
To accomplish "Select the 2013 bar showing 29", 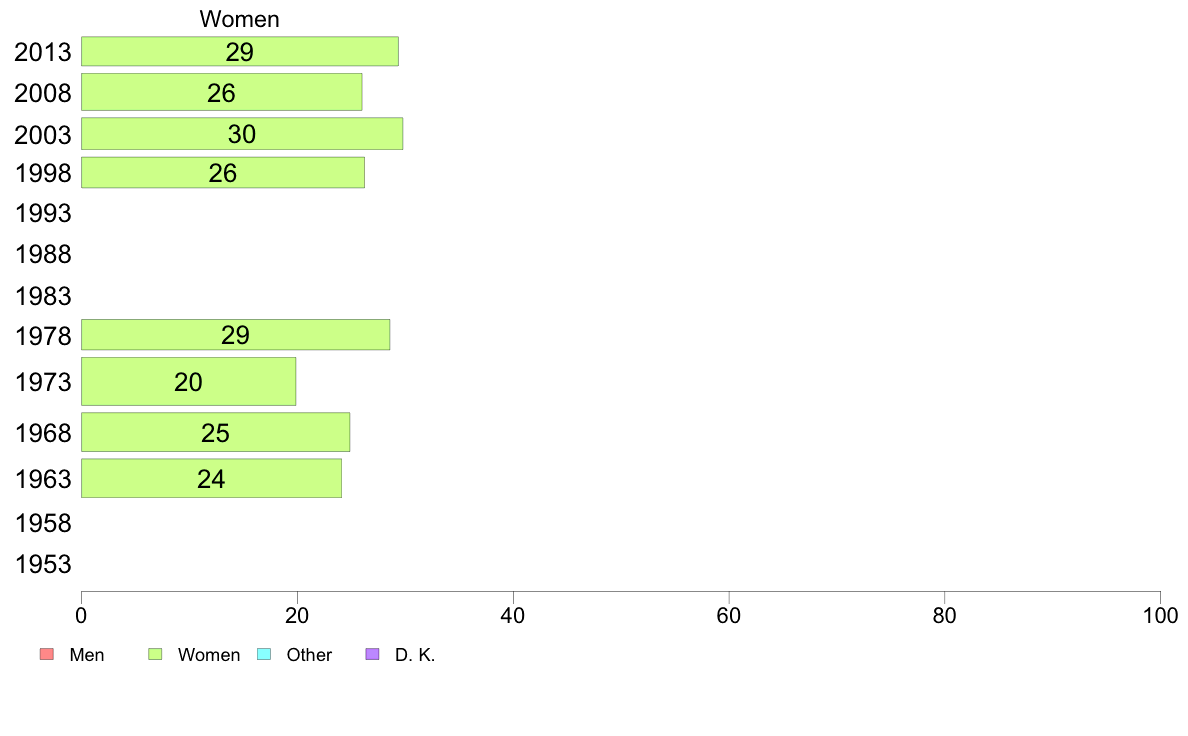I will [239, 52].
